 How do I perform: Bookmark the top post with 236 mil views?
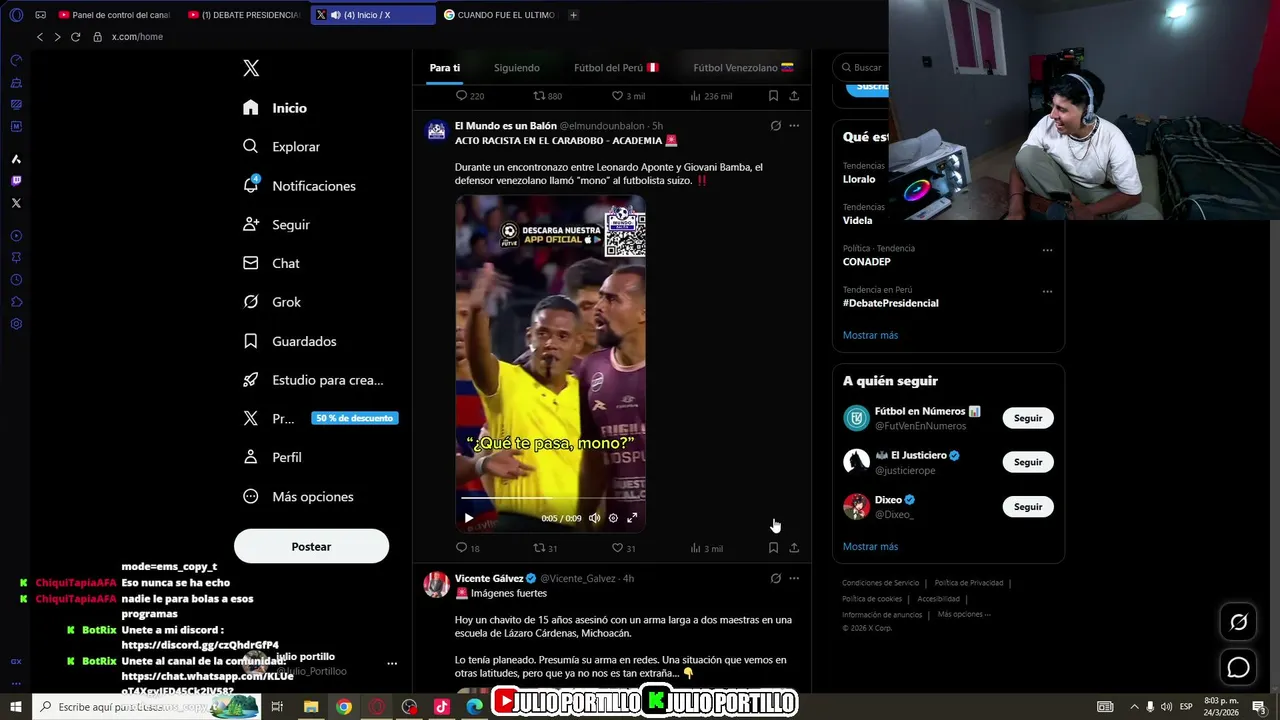(x=773, y=96)
